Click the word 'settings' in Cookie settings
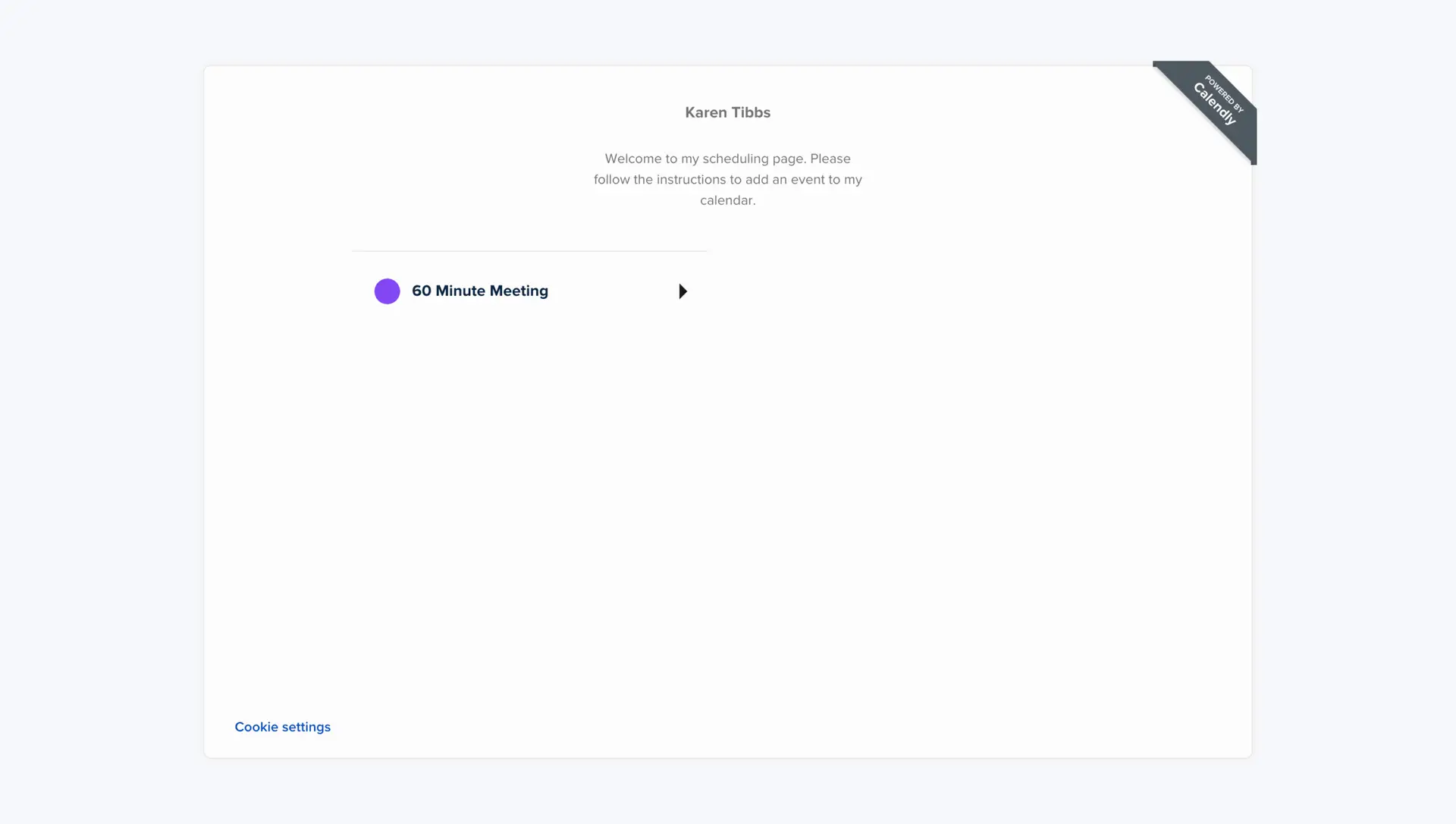Screen dimensions: 1456x824 pos(306,727)
